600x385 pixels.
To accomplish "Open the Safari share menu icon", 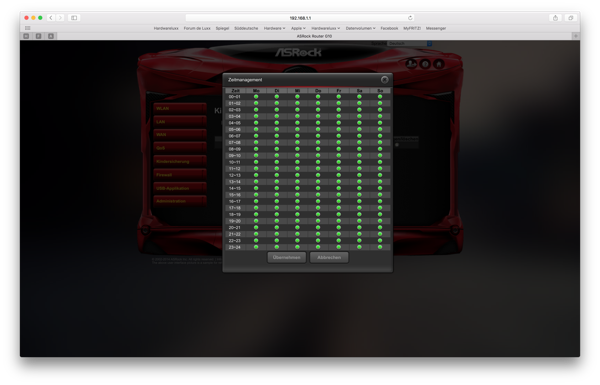I will click(555, 18).
